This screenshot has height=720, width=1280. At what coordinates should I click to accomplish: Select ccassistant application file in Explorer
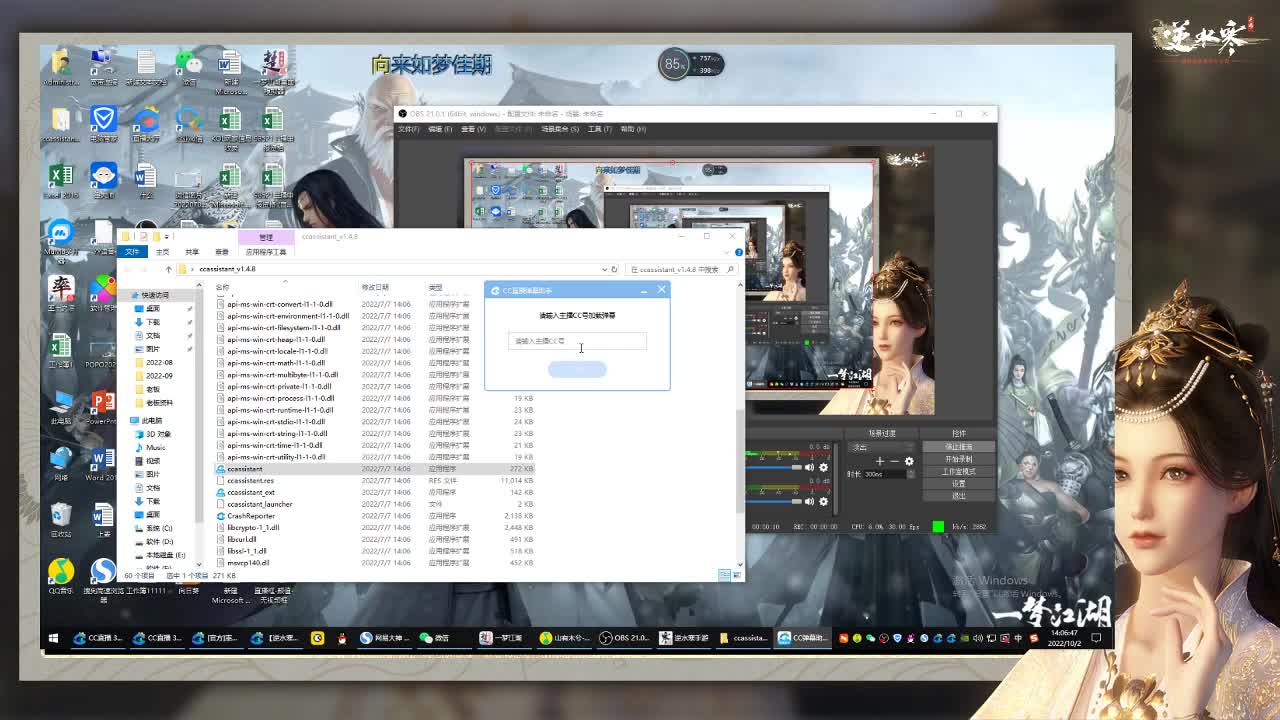pyautogui.click(x=245, y=469)
